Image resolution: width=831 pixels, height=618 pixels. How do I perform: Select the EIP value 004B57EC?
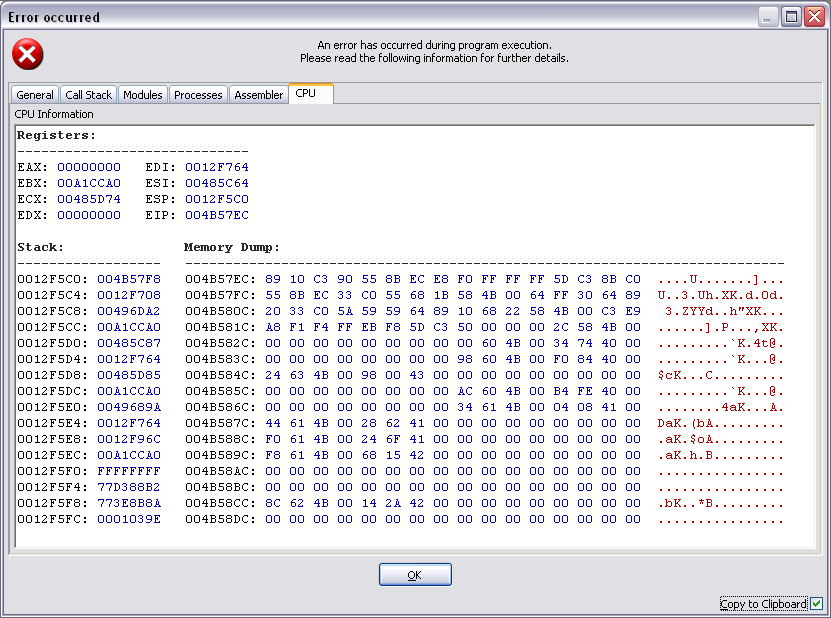pyautogui.click(x=217, y=215)
